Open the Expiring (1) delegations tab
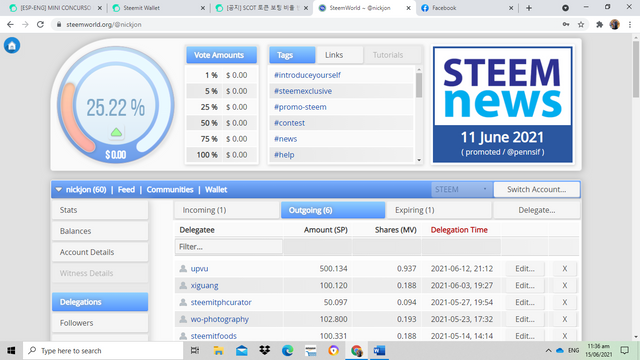 [439, 210]
